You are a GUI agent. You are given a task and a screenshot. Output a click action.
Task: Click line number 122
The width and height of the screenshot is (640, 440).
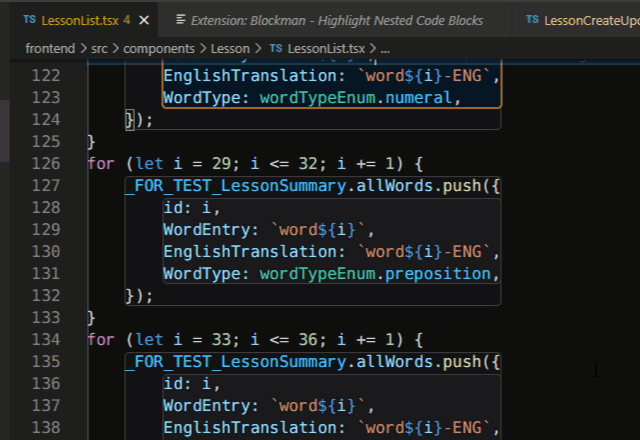46,76
